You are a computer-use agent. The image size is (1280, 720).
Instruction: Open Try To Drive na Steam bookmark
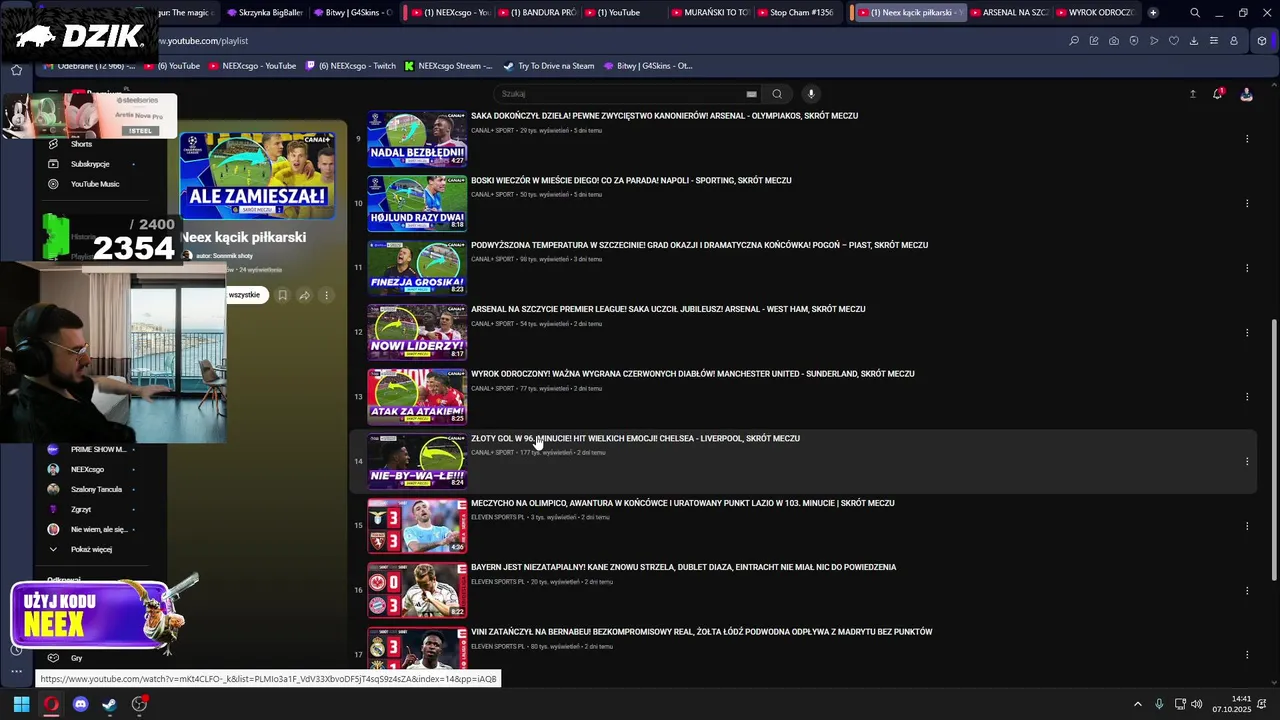tap(549, 66)
